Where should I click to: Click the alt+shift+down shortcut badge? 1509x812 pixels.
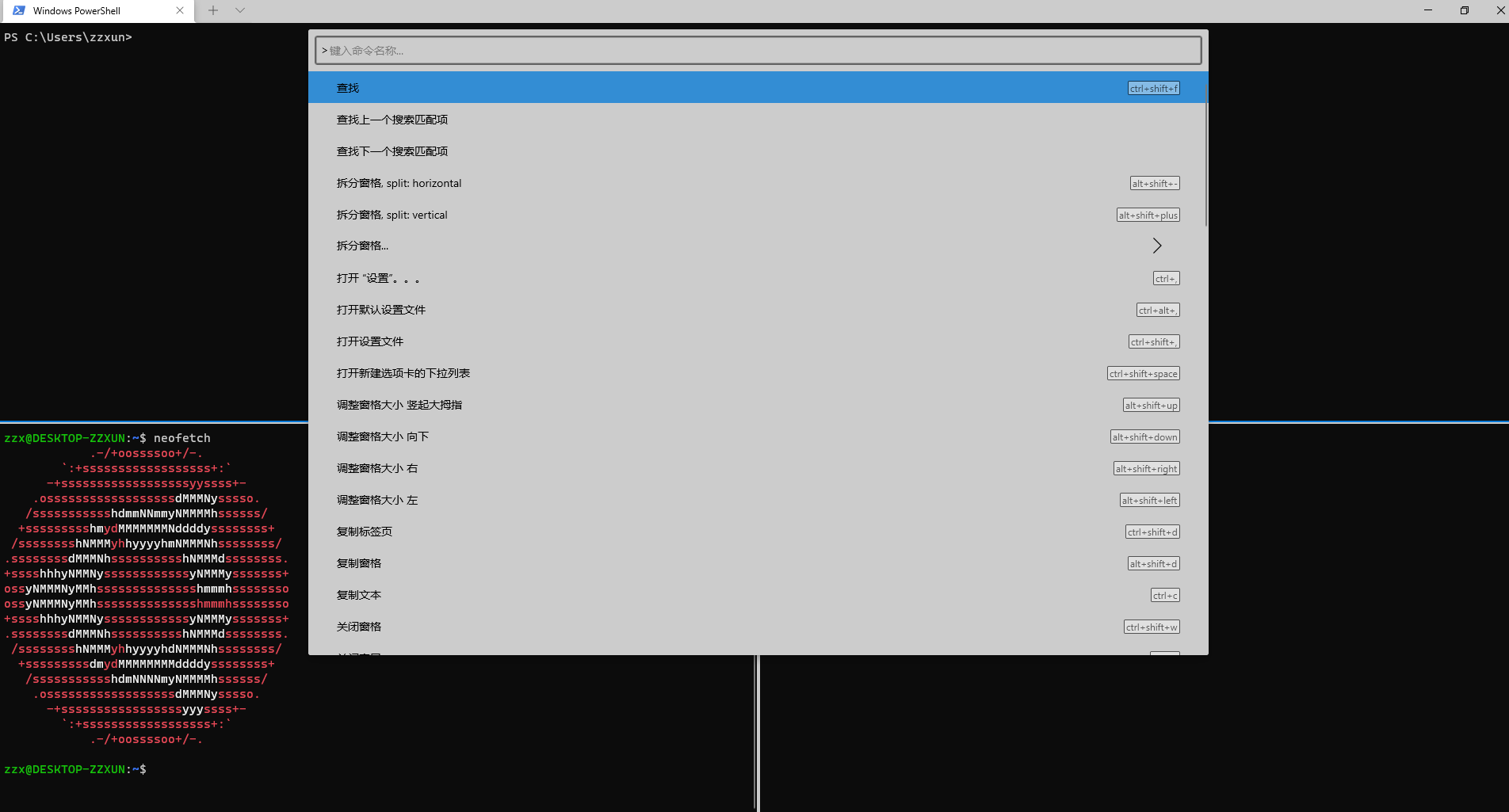pyautogui.click(x=1145, y=436)
